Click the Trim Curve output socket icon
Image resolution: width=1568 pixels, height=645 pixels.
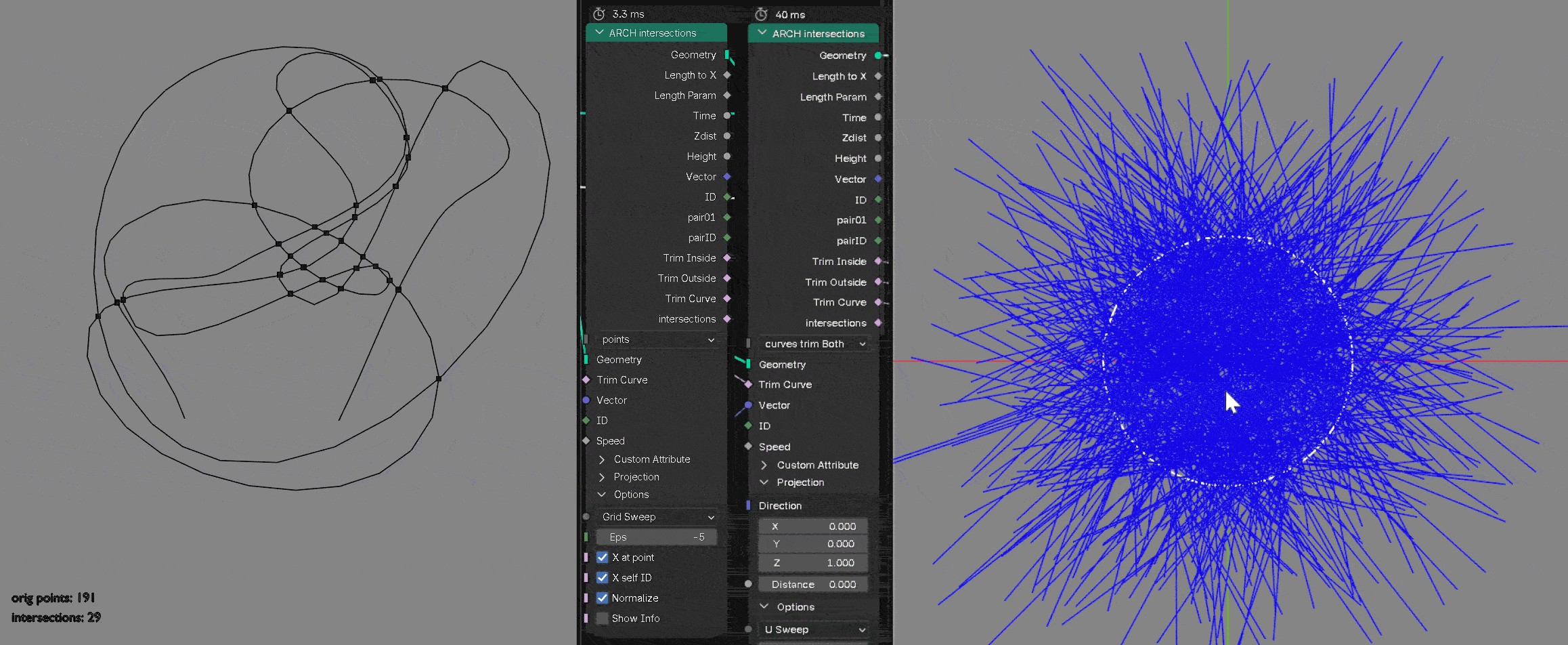(x=728, y=298)
